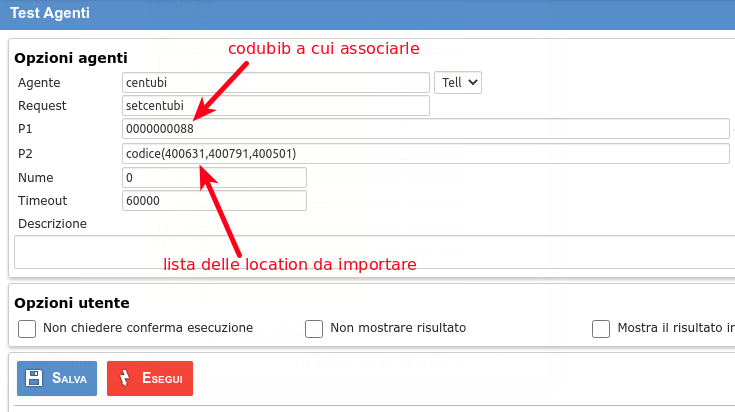This screenshot has height=412, width=735.
Task: Open the Tell dropdown next to Agente
Action: point(458,82)
